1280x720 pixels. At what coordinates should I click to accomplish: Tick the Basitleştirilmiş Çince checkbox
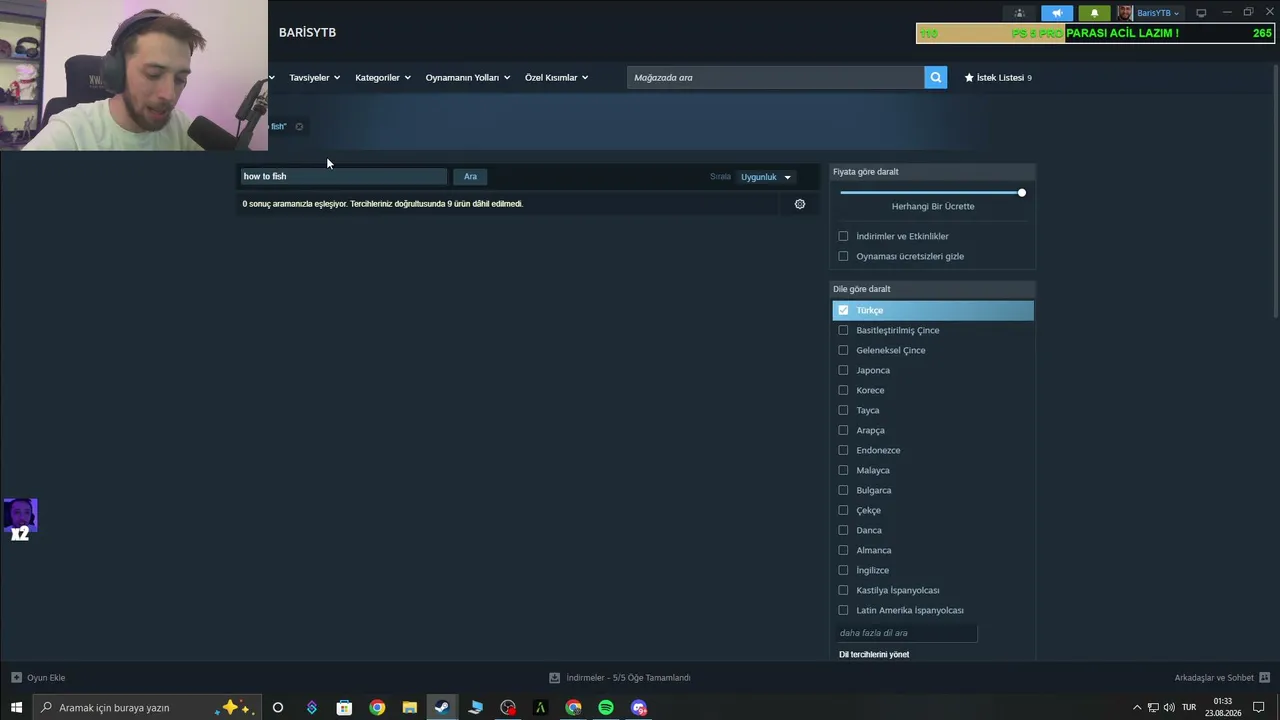(843, 330)
